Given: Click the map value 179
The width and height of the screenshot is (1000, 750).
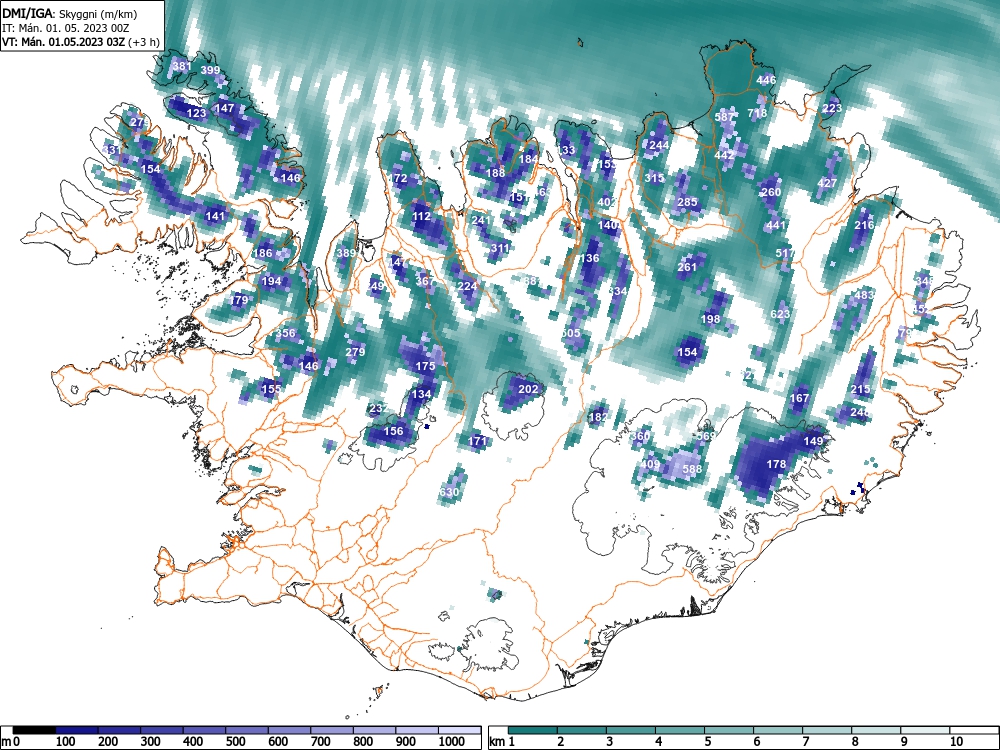Looking at the screenshot, I should click(x=239, y=300).
